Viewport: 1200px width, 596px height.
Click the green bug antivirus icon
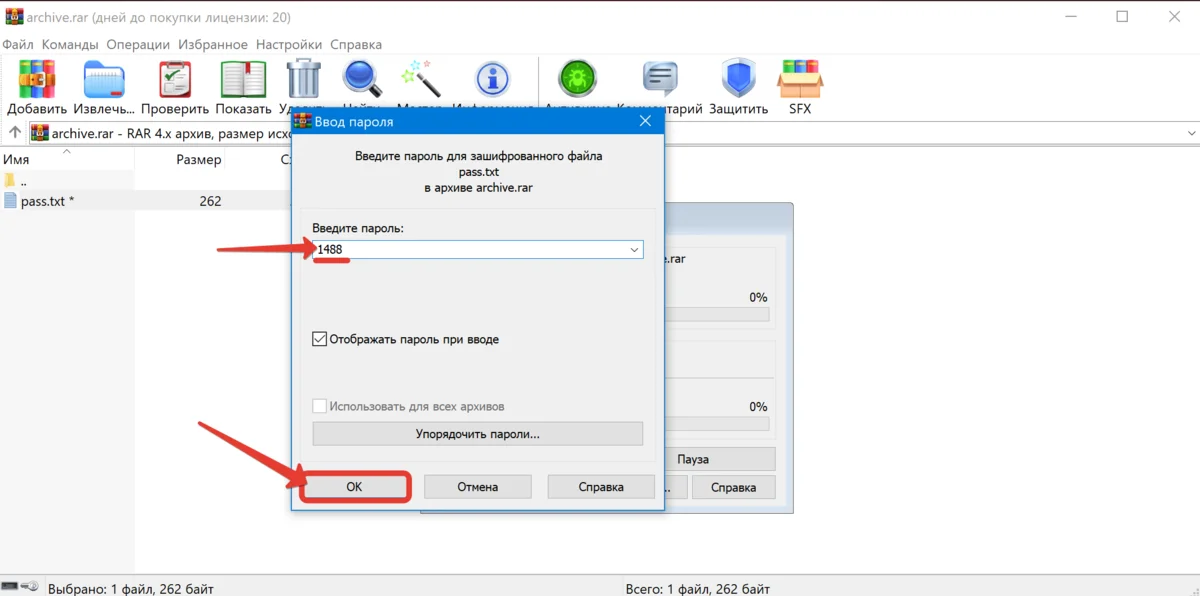[578, 78]
